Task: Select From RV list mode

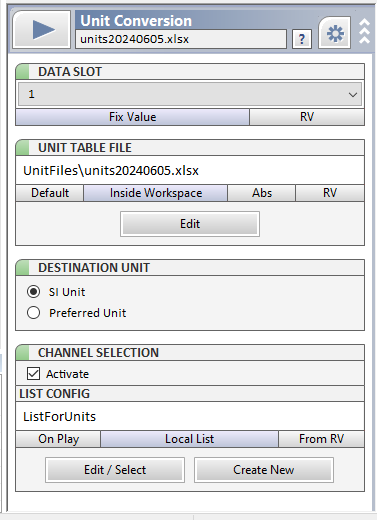Action: point(321,439)
